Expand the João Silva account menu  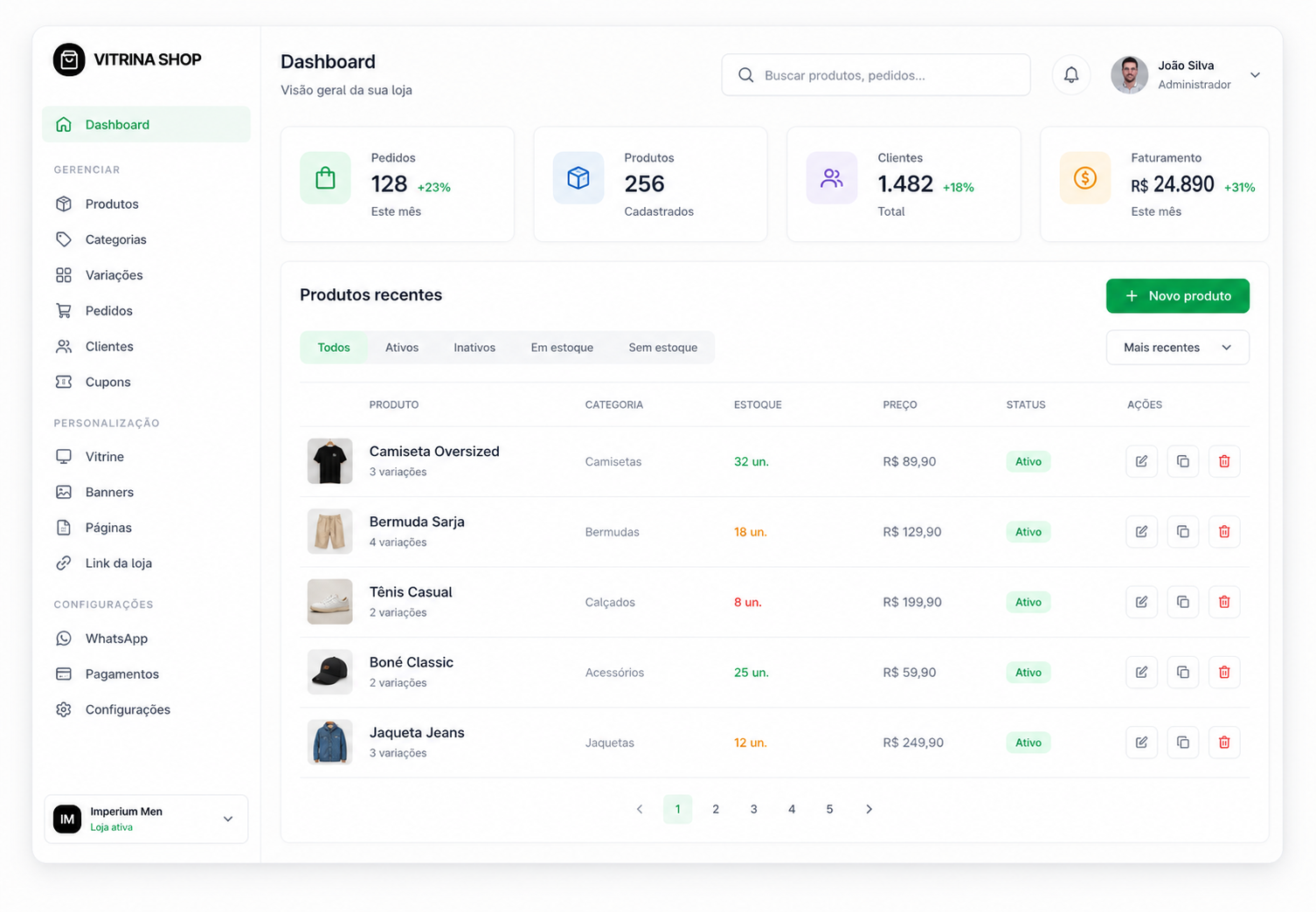point(1255,75)
